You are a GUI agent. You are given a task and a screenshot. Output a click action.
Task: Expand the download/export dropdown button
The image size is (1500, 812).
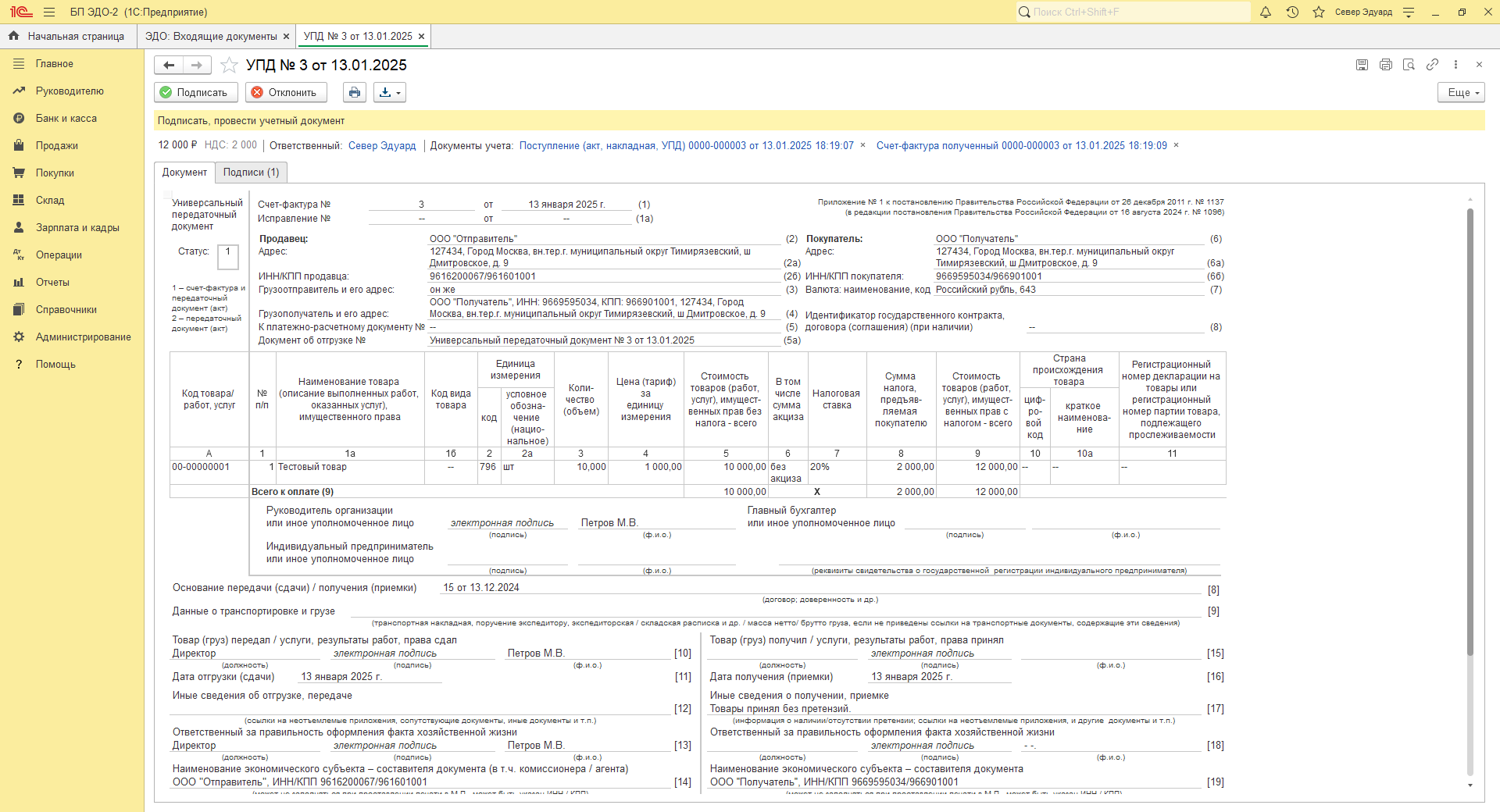[389, 92]
